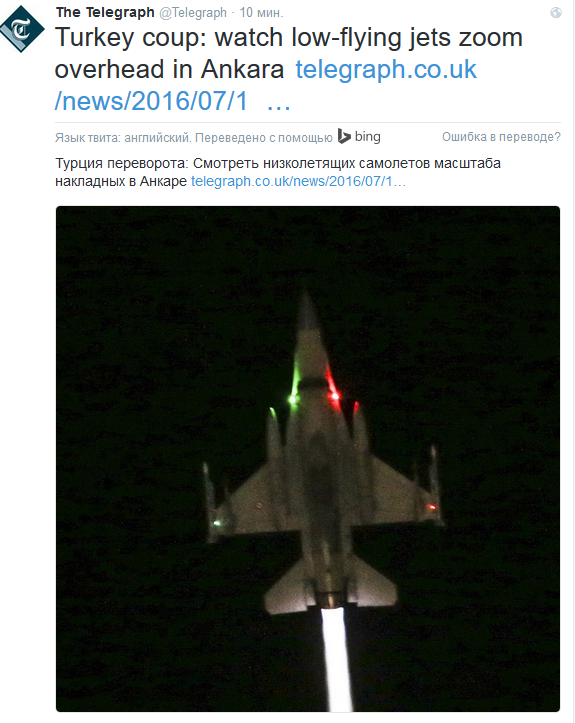The height and width of the screenshot is (723, 575).
Task: Click the red light on jet's wingtip
Action: (x=432, y=507)
